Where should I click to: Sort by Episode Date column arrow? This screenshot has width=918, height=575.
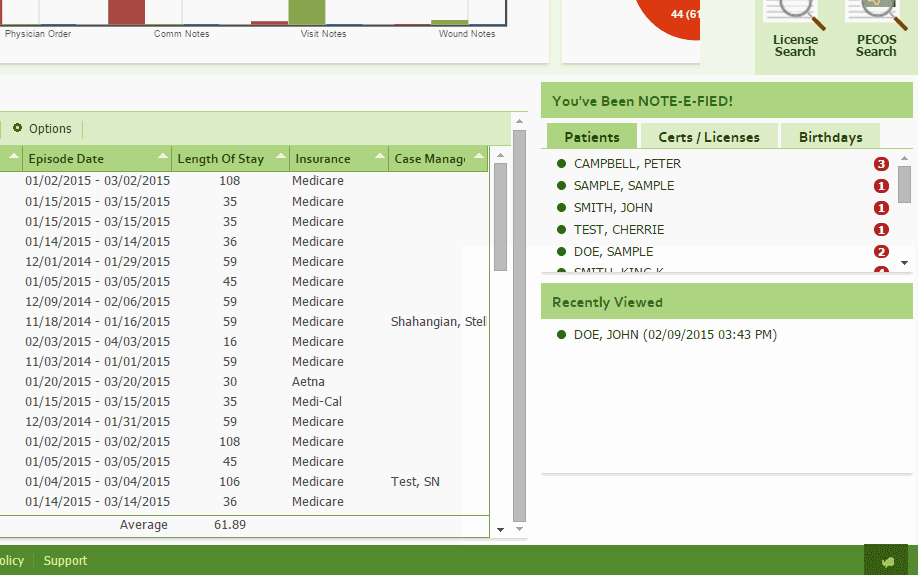163,158
